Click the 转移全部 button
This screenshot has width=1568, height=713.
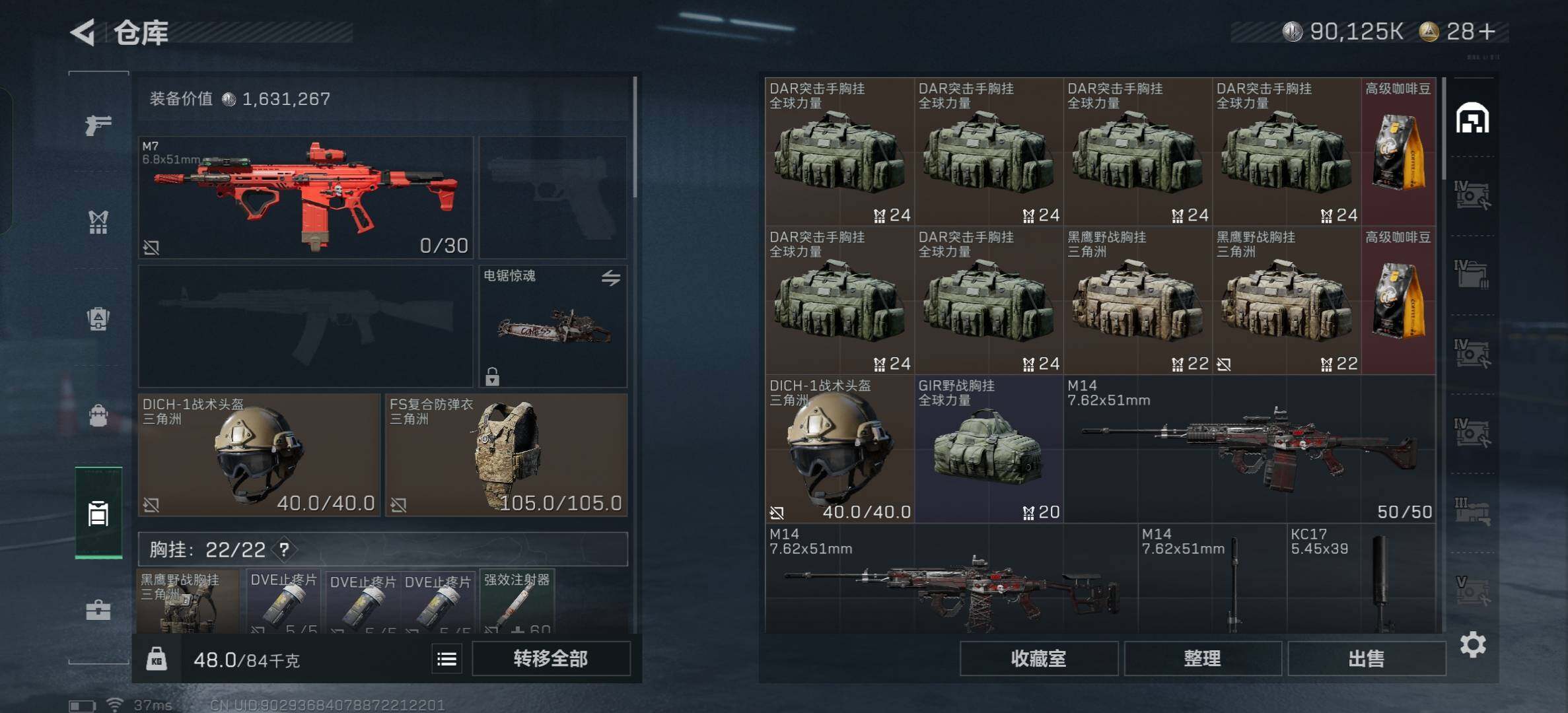click(551, 659)
